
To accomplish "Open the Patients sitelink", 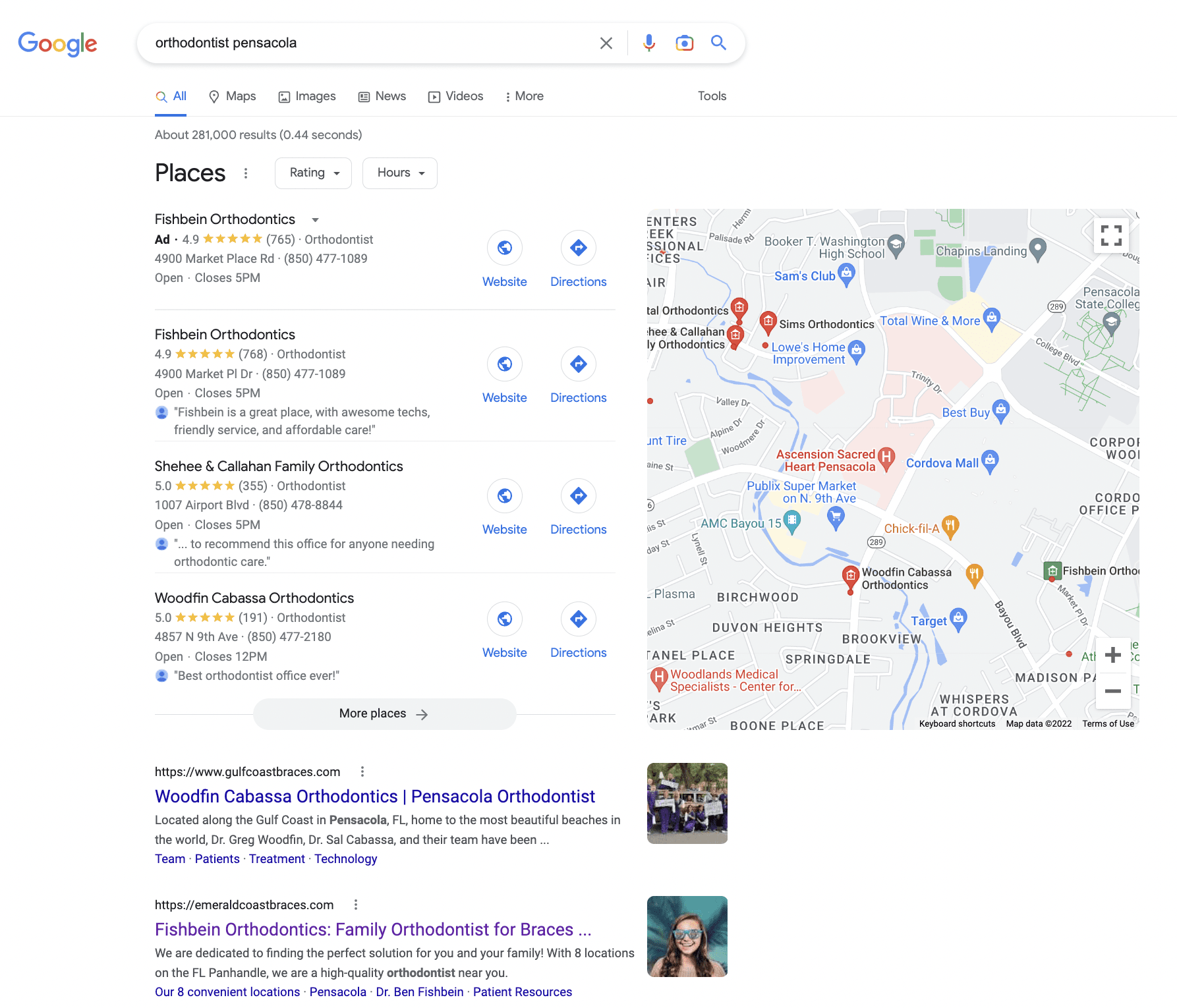I will [x=217, y=859].
